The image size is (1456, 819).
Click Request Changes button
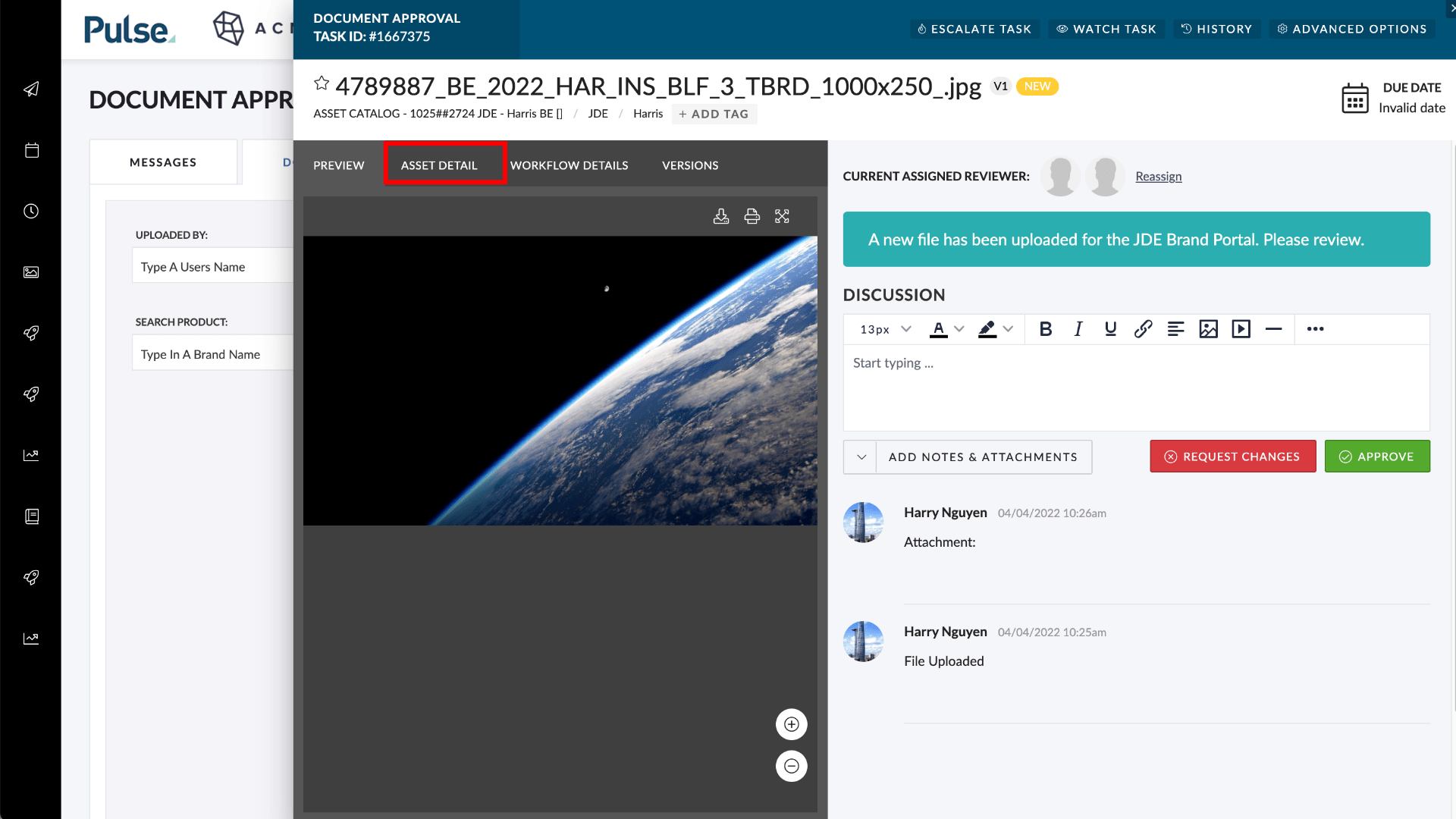(1233, 457)
